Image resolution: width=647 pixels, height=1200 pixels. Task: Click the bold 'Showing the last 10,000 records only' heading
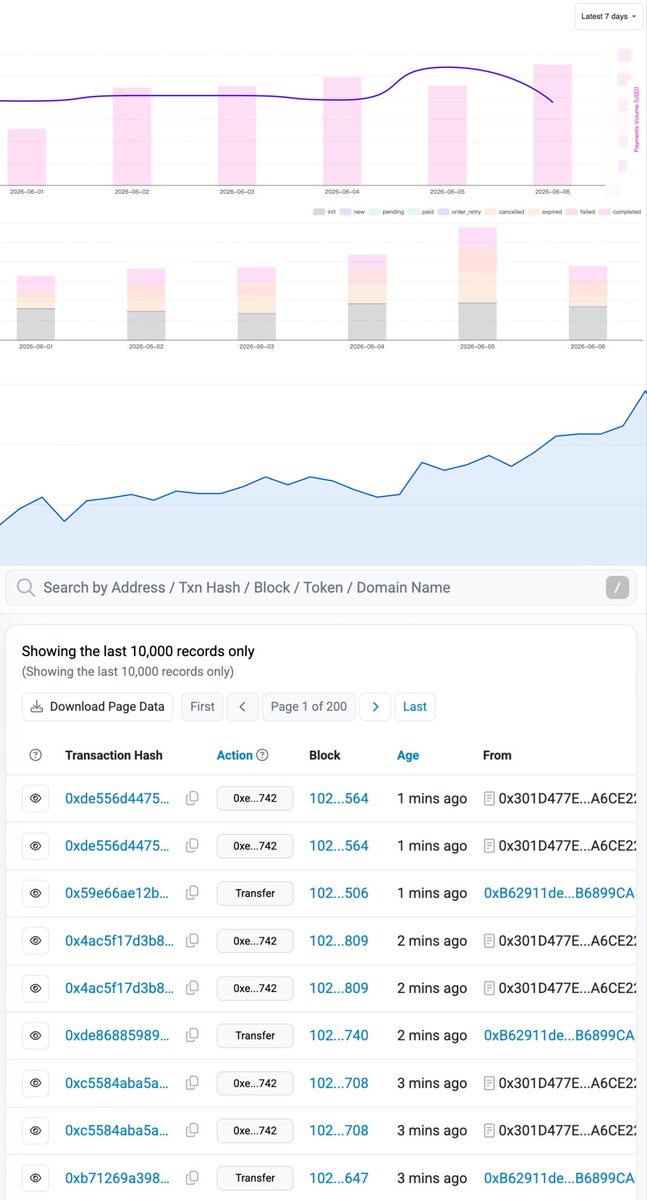[138, 651]
